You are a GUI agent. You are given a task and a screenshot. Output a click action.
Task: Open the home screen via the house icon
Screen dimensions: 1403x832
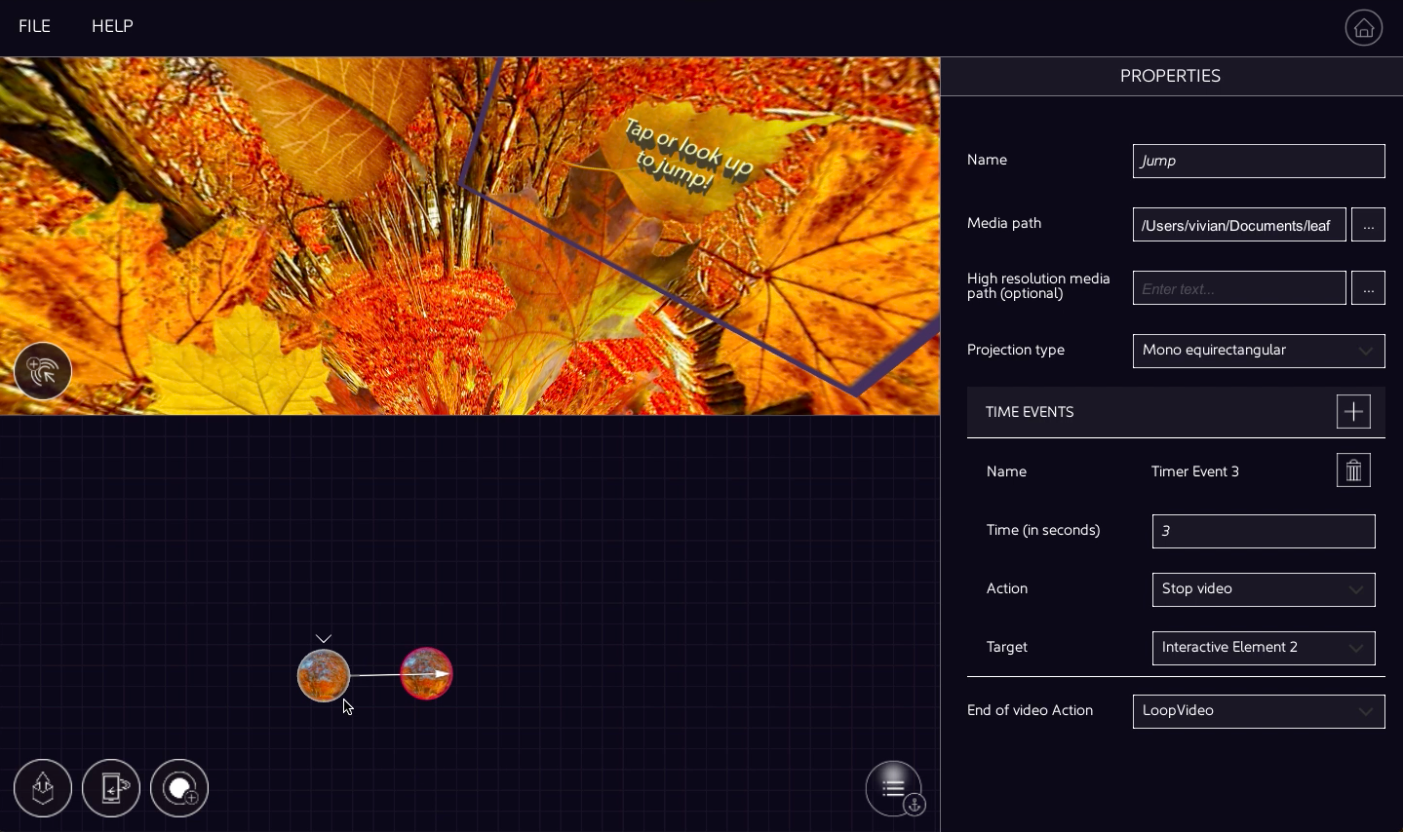(x=1363, y=27)
